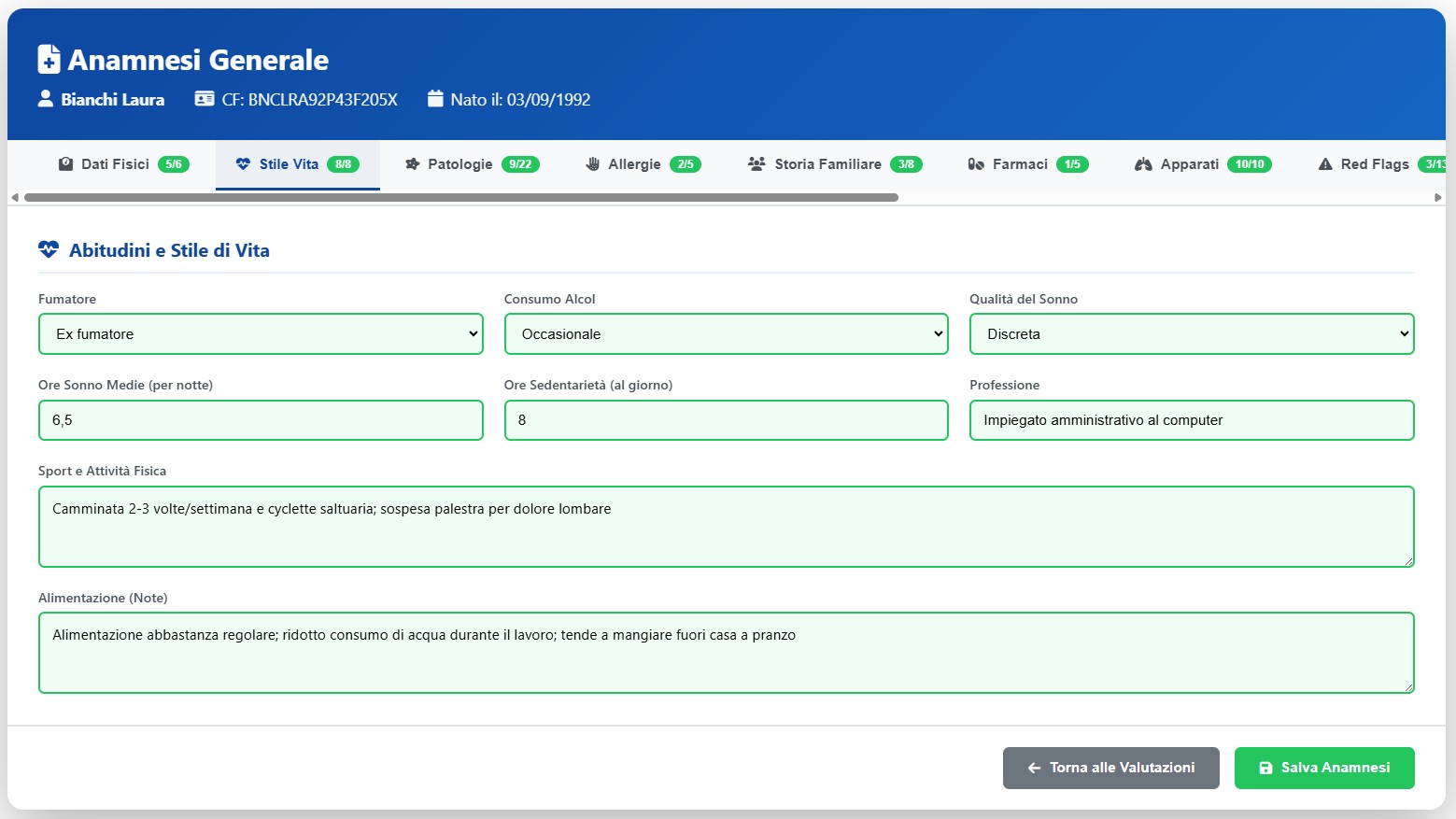This screenshot has height=819, width=1456.
Task: Focus the Ore Sonno Medie field
Action: [261, 420]
